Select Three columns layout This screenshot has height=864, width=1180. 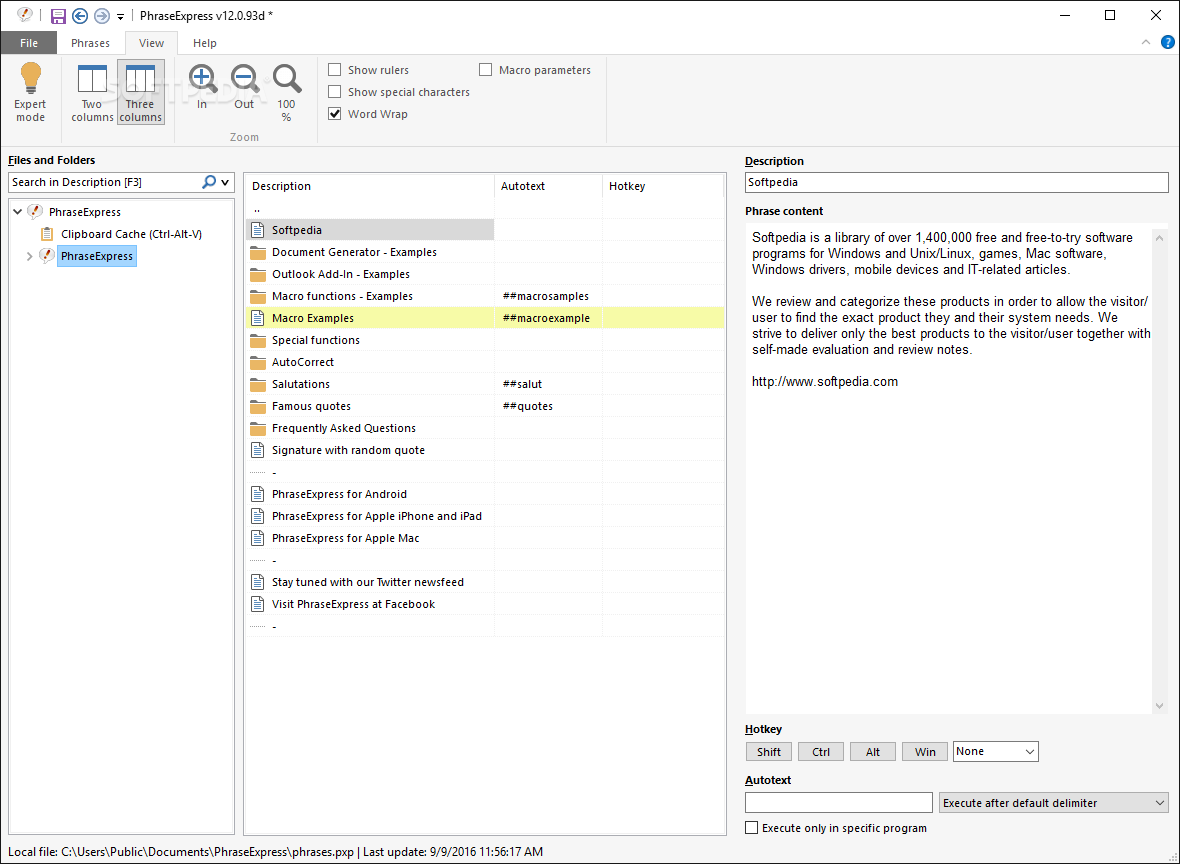point(140,93)
